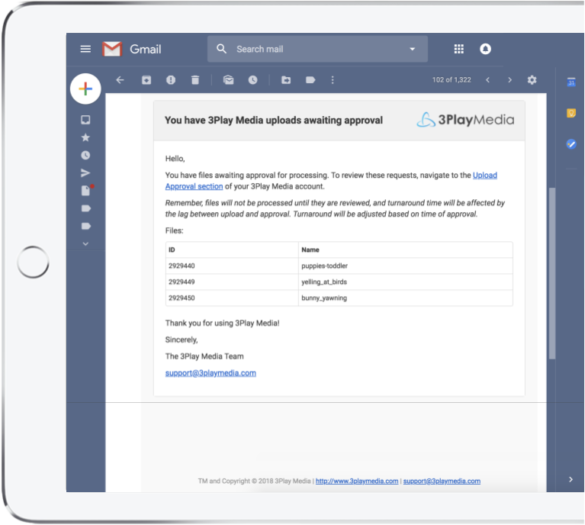Delete this email with trash icon
Screen dimensions: 585x525
195,80
